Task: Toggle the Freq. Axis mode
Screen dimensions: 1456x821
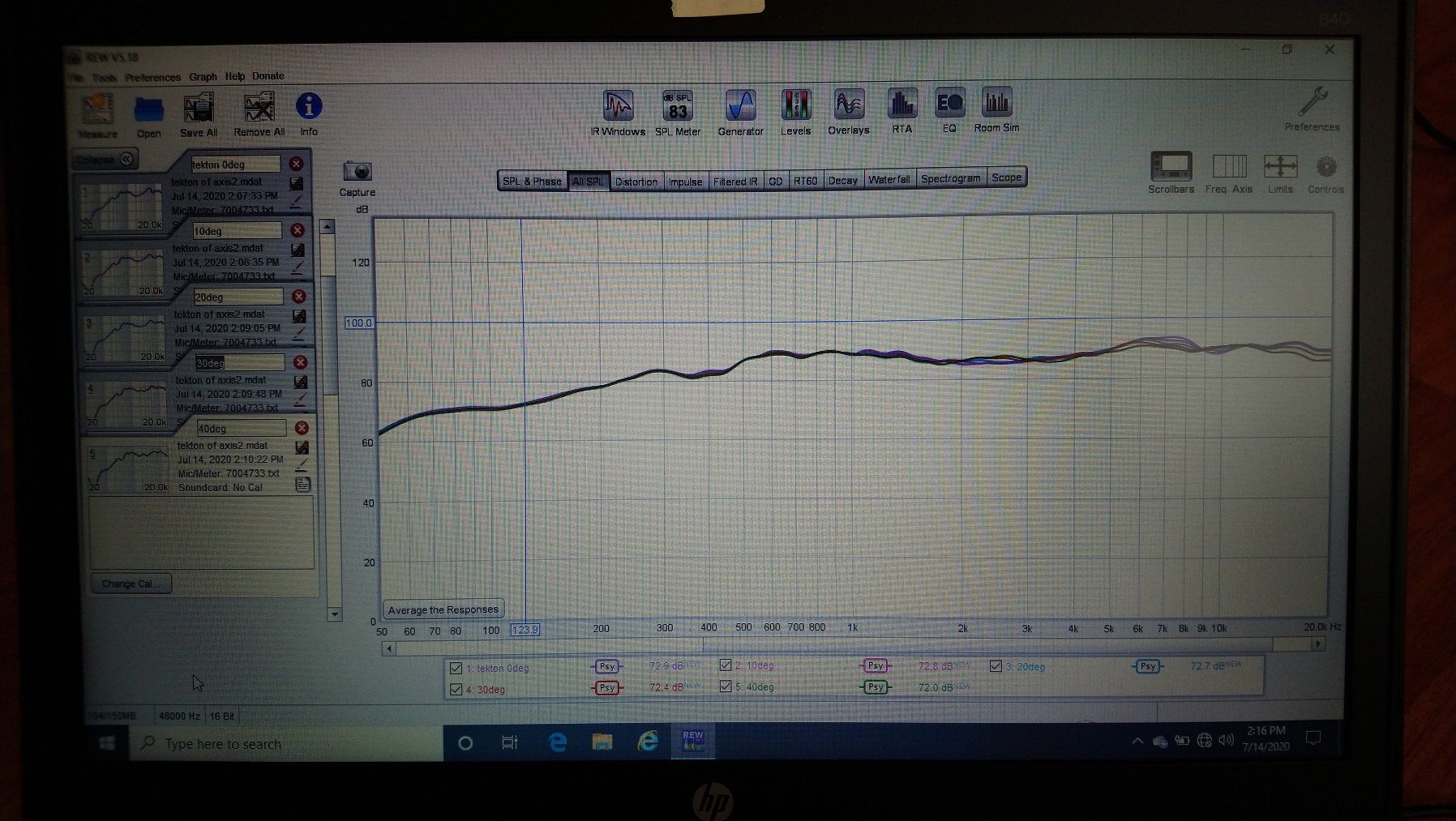Action: [x=1228, y=173]
